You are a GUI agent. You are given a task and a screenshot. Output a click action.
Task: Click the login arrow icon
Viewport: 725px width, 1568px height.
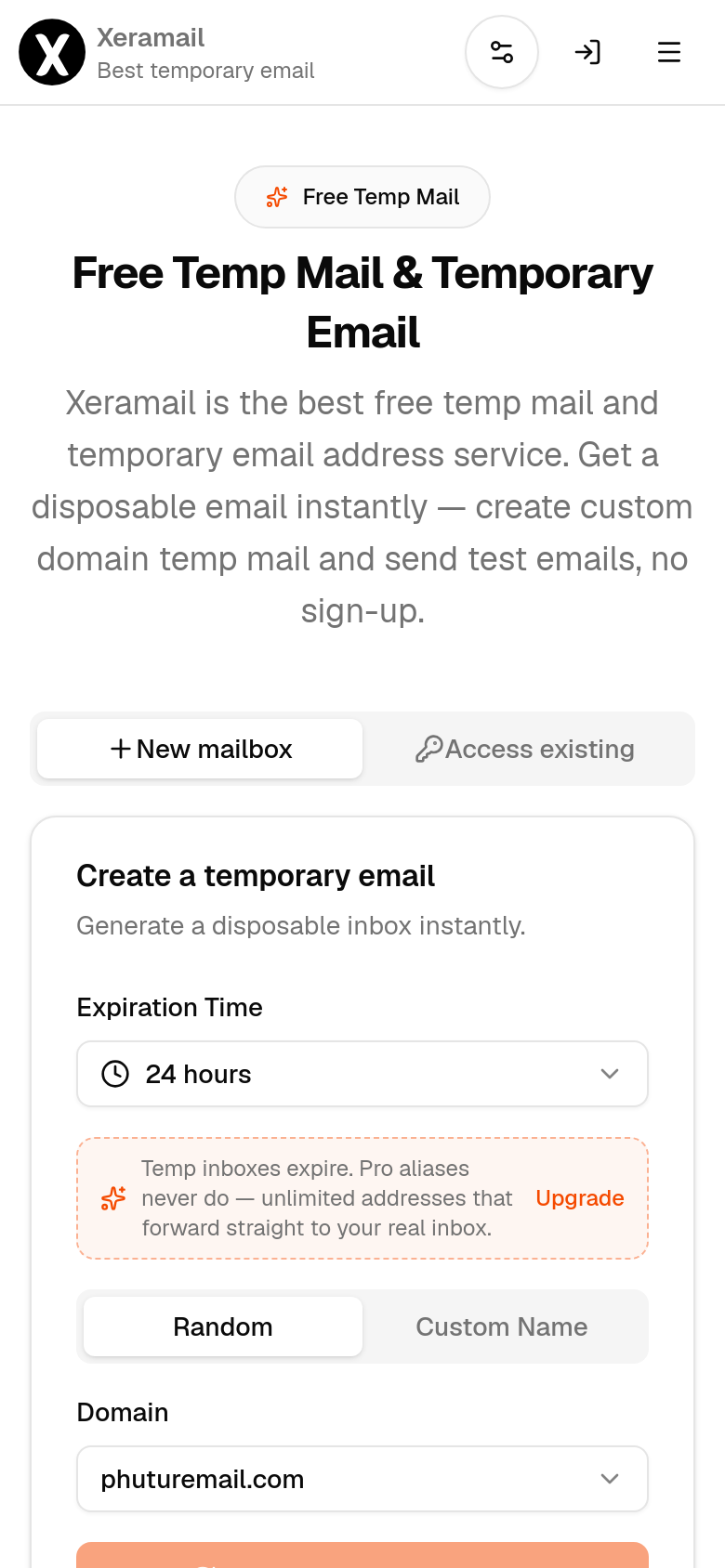pyautogui.click(x=587, y=52)
